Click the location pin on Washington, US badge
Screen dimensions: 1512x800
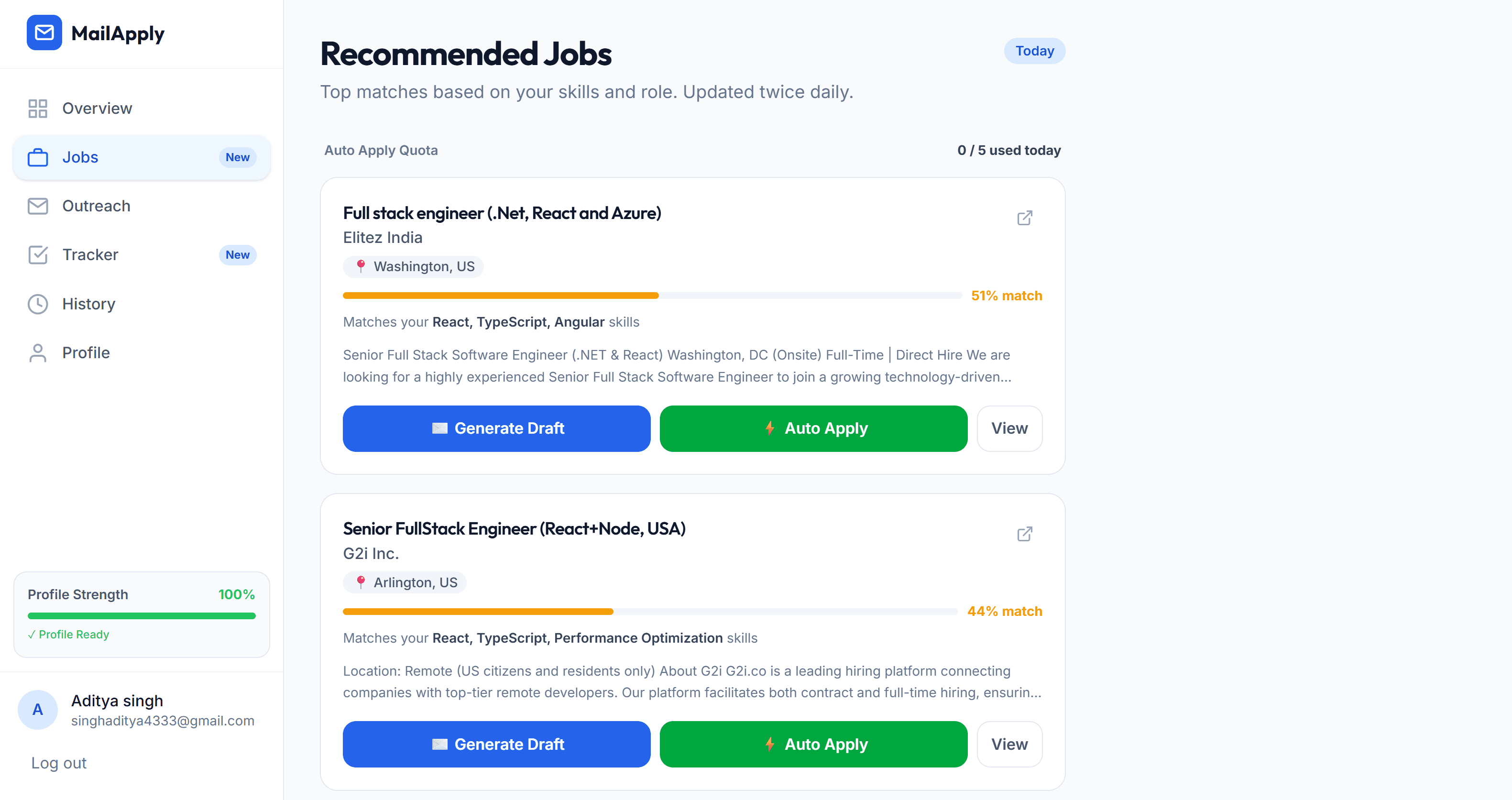[x=361, y=266]
